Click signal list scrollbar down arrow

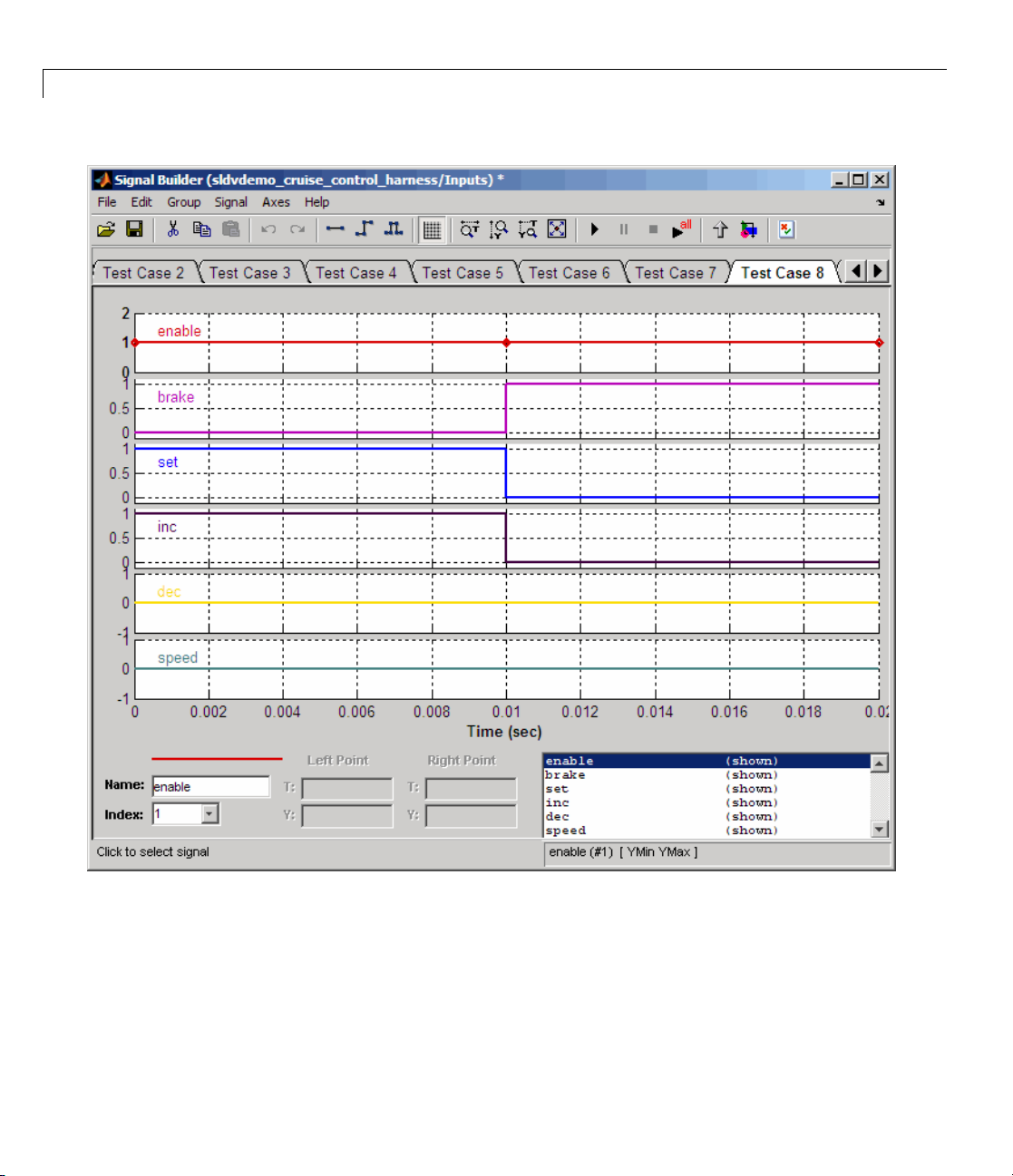879,829
